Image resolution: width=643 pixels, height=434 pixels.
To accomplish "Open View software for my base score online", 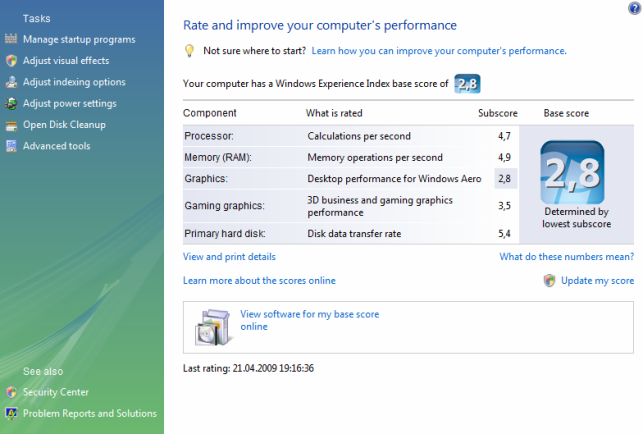I will [310, 320].
